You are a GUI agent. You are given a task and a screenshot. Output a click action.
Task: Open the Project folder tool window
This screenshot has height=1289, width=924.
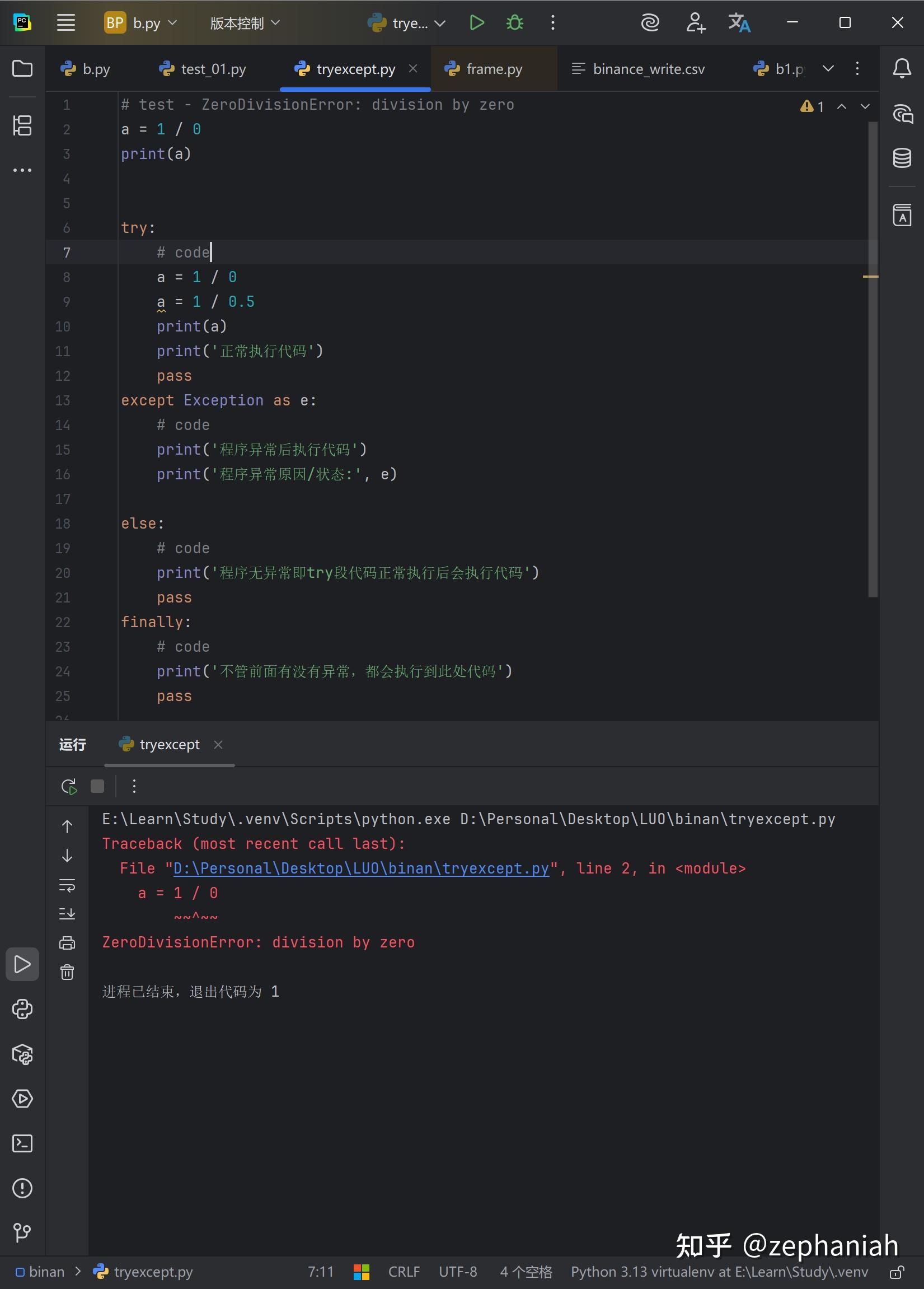(x=22, y=69)
